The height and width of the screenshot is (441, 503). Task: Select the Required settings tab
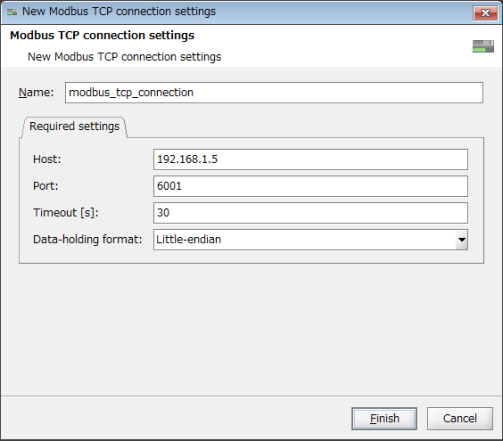coord(74,126)
